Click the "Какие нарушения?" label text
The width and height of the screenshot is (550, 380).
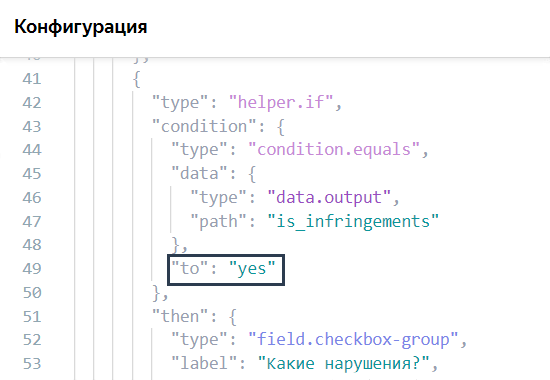343,364
